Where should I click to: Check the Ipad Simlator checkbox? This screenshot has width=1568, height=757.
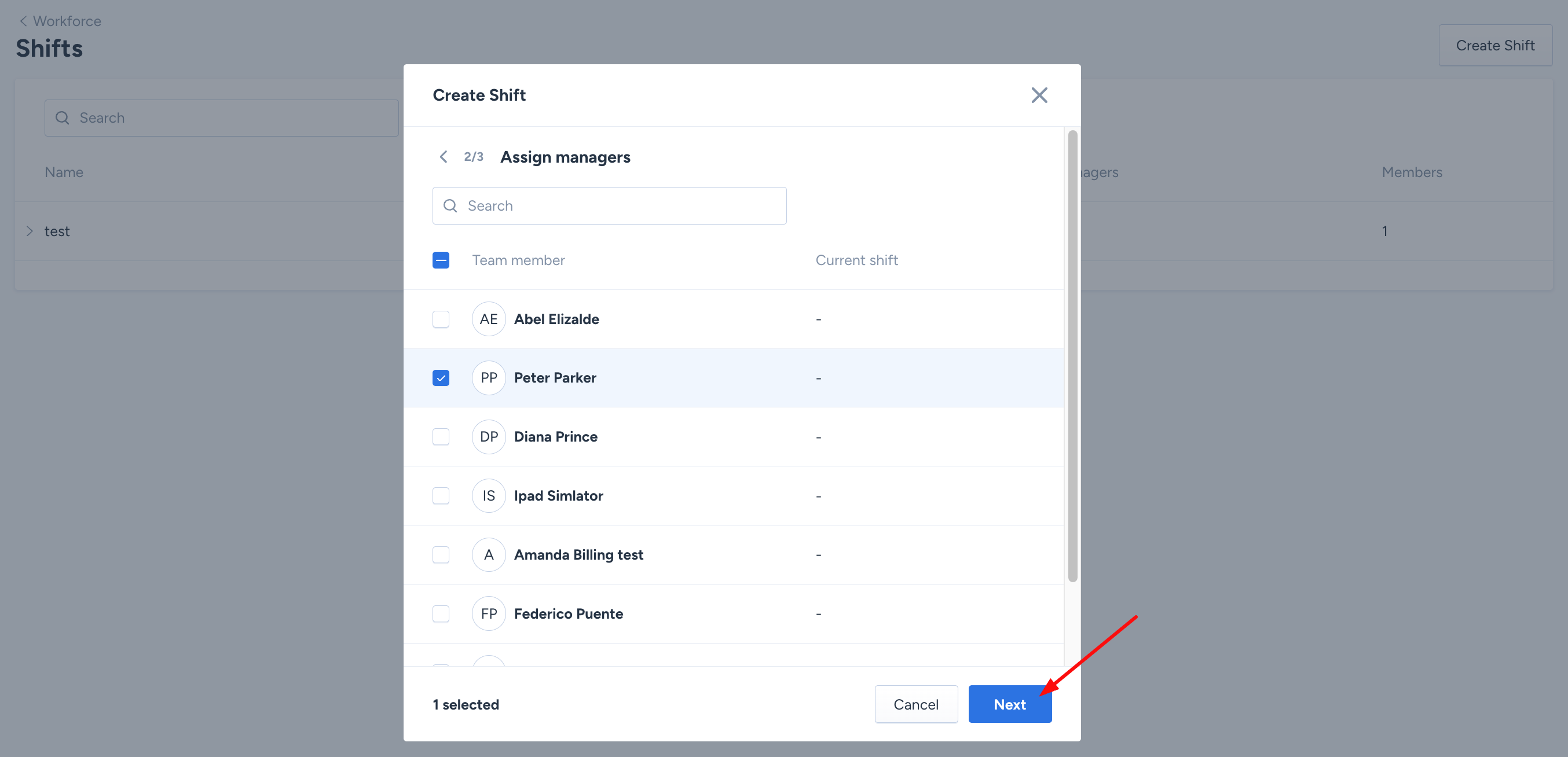[441, 496]
